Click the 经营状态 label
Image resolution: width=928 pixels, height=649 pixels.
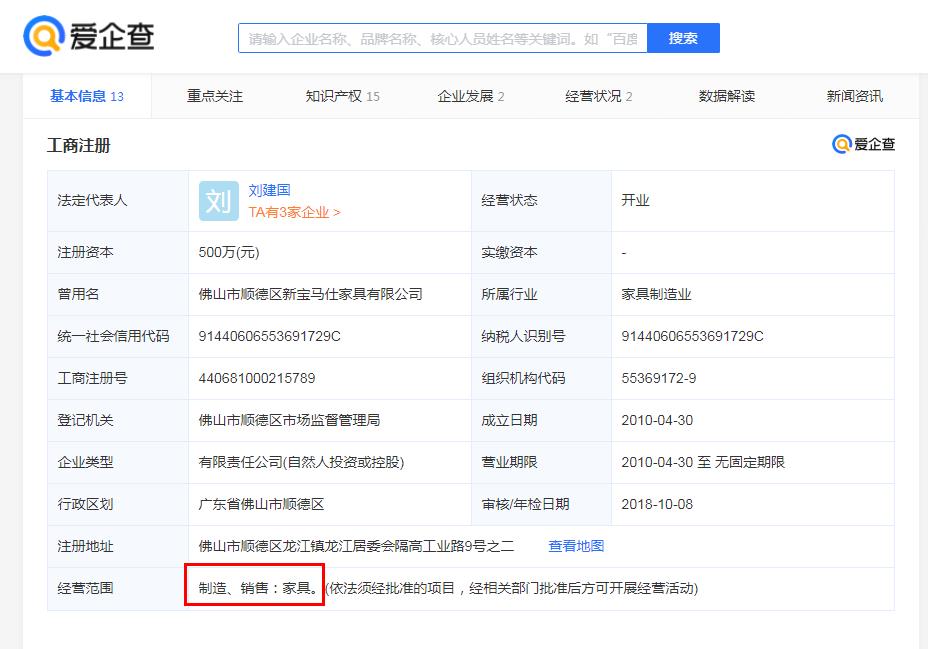coord(510,201)
